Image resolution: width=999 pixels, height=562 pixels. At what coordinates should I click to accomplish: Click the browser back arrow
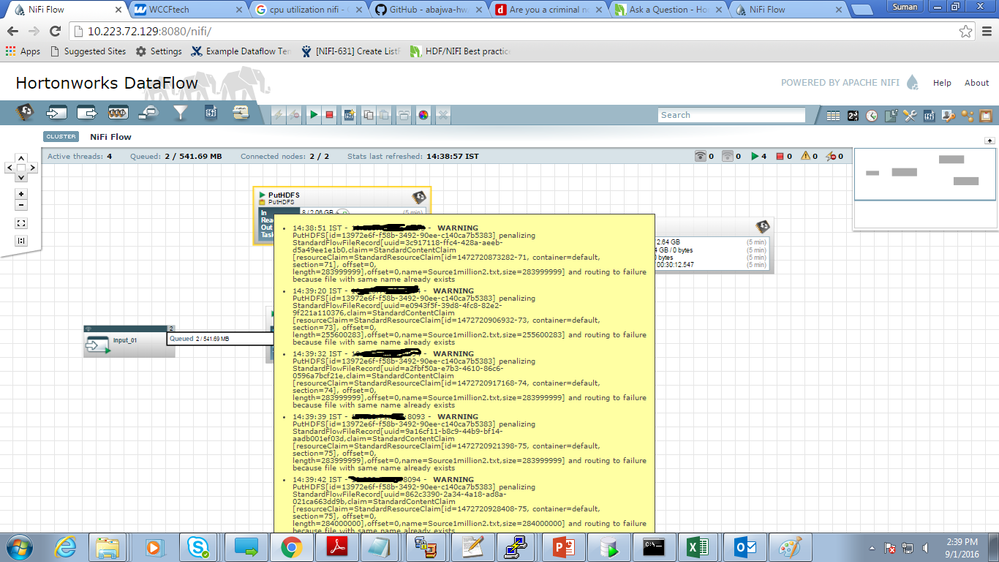13,31
